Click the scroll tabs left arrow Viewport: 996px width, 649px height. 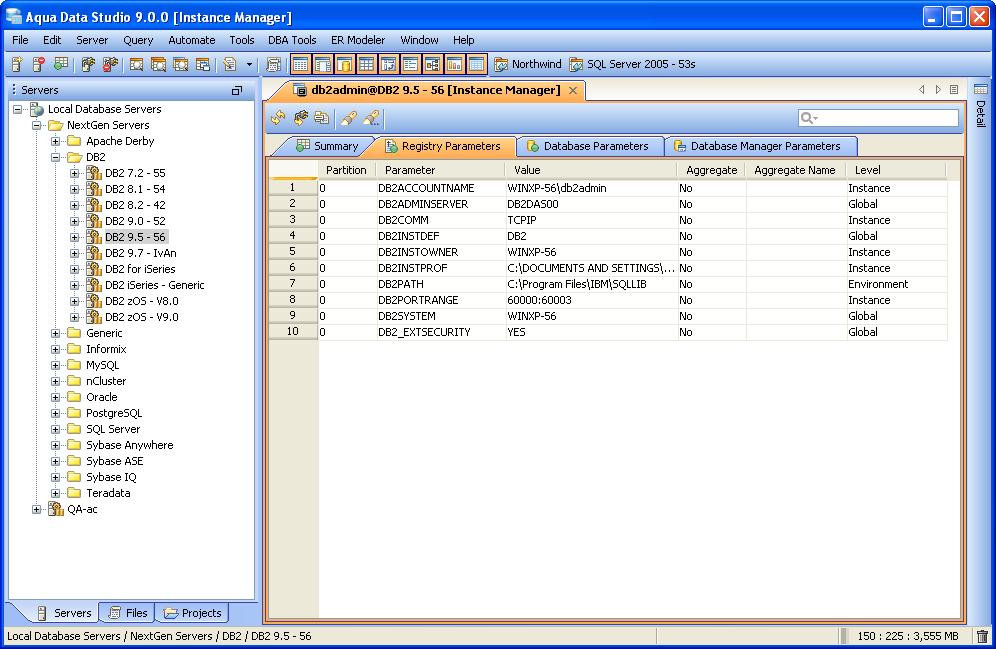click(x=922, y=90)
